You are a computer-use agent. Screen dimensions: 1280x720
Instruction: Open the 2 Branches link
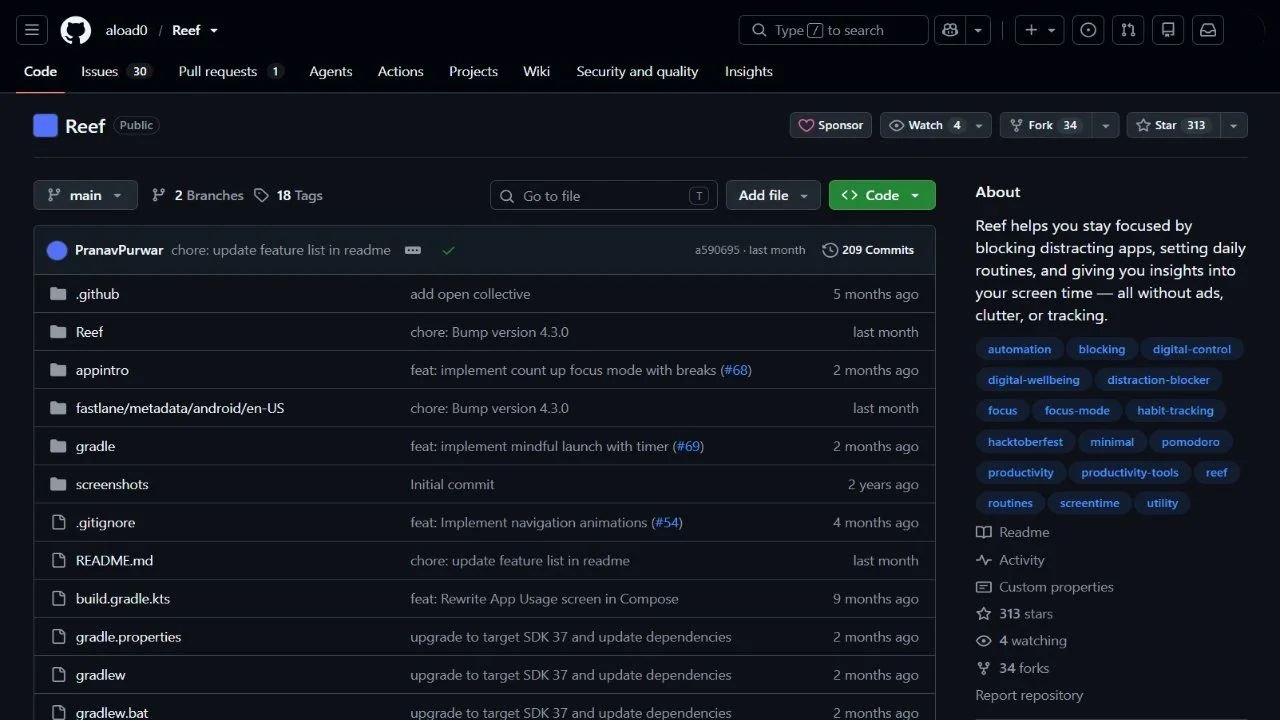[x=197, y=195]
